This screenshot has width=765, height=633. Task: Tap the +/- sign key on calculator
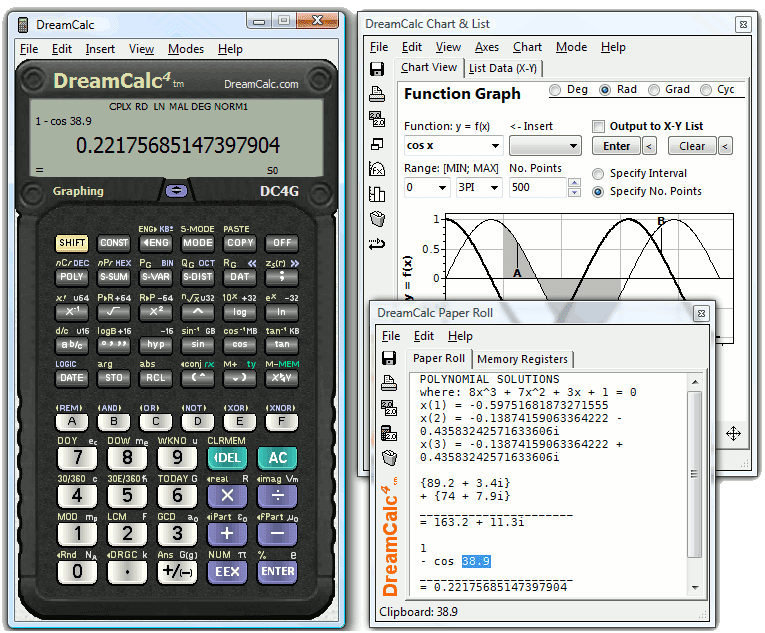177,572
